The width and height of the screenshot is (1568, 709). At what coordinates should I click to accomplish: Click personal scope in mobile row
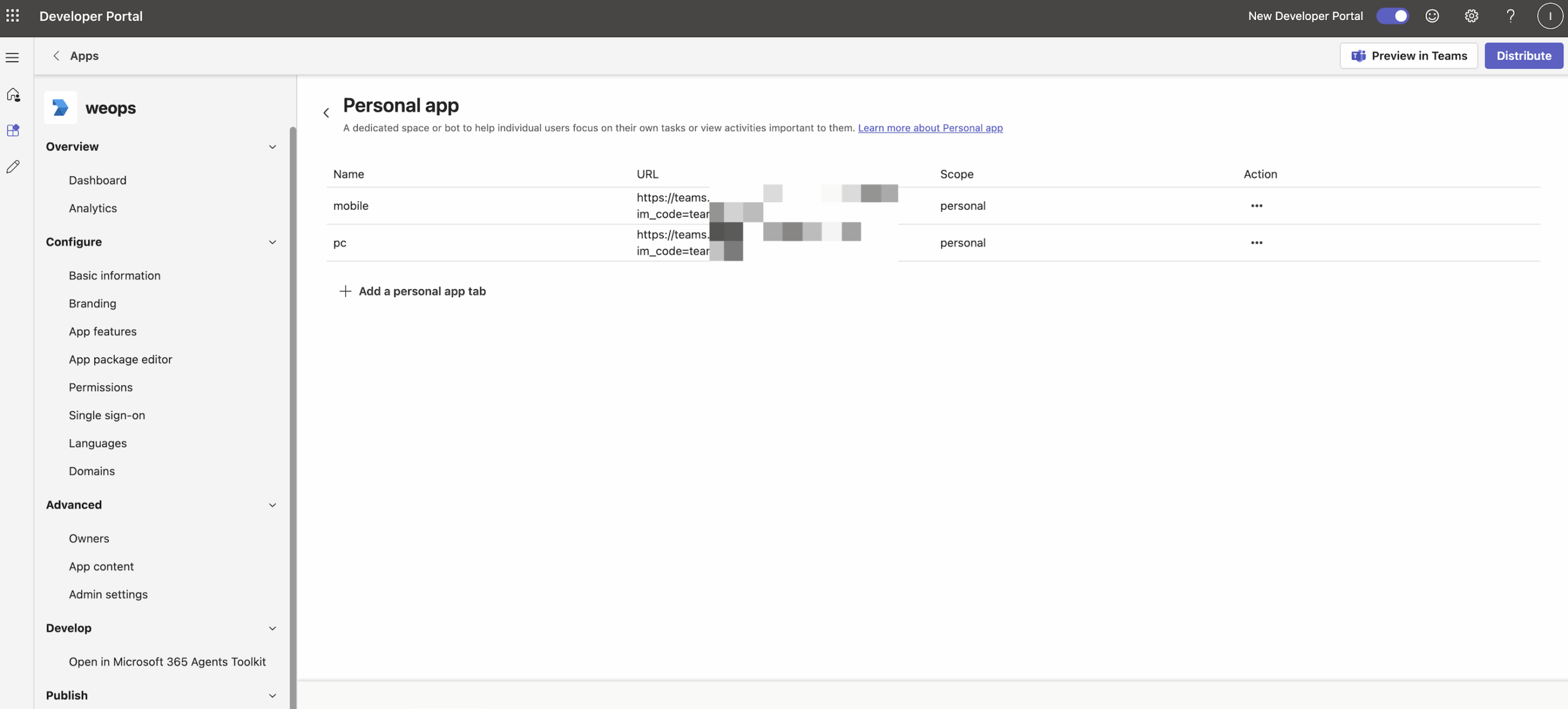pos(963,205)
